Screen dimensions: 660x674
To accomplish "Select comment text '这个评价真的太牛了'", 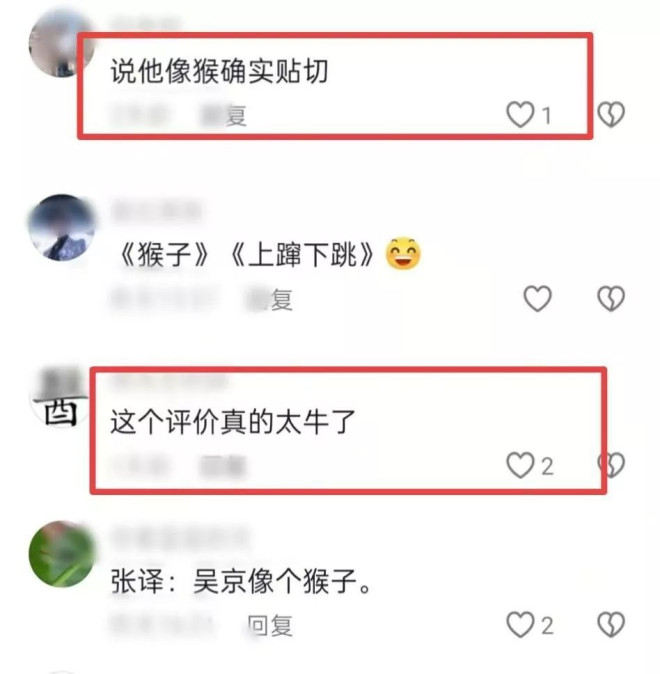I will 233,422.
